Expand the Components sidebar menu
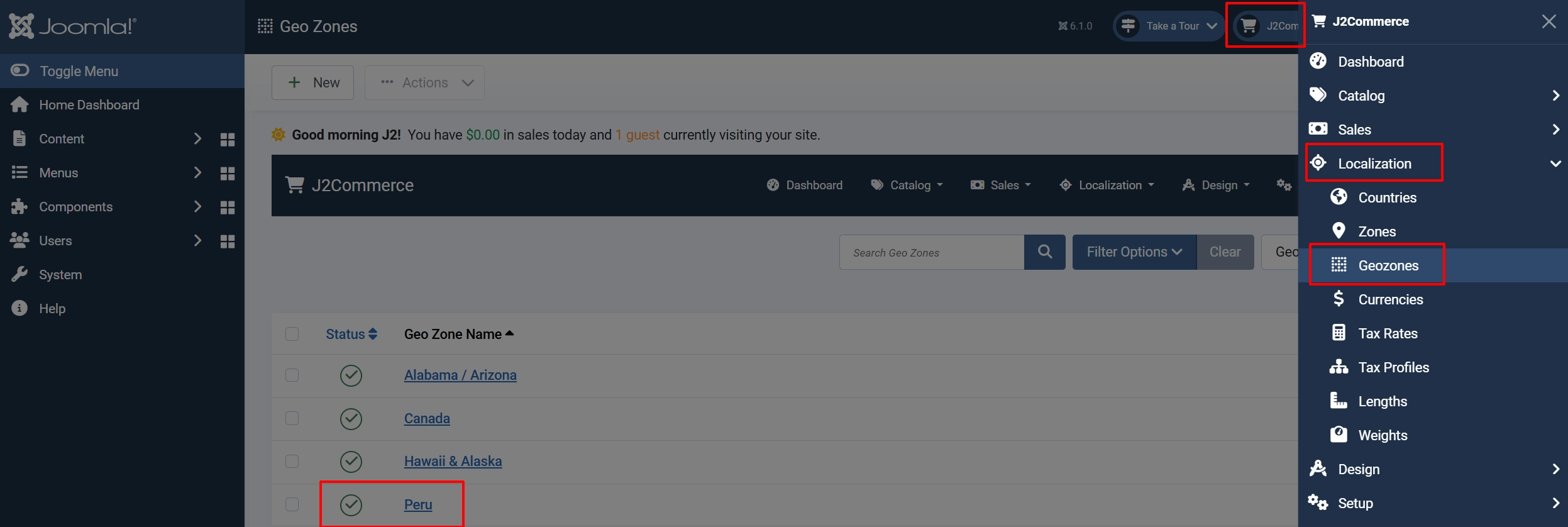This screenshot has height=527, width=1568. tap(197, 207)
